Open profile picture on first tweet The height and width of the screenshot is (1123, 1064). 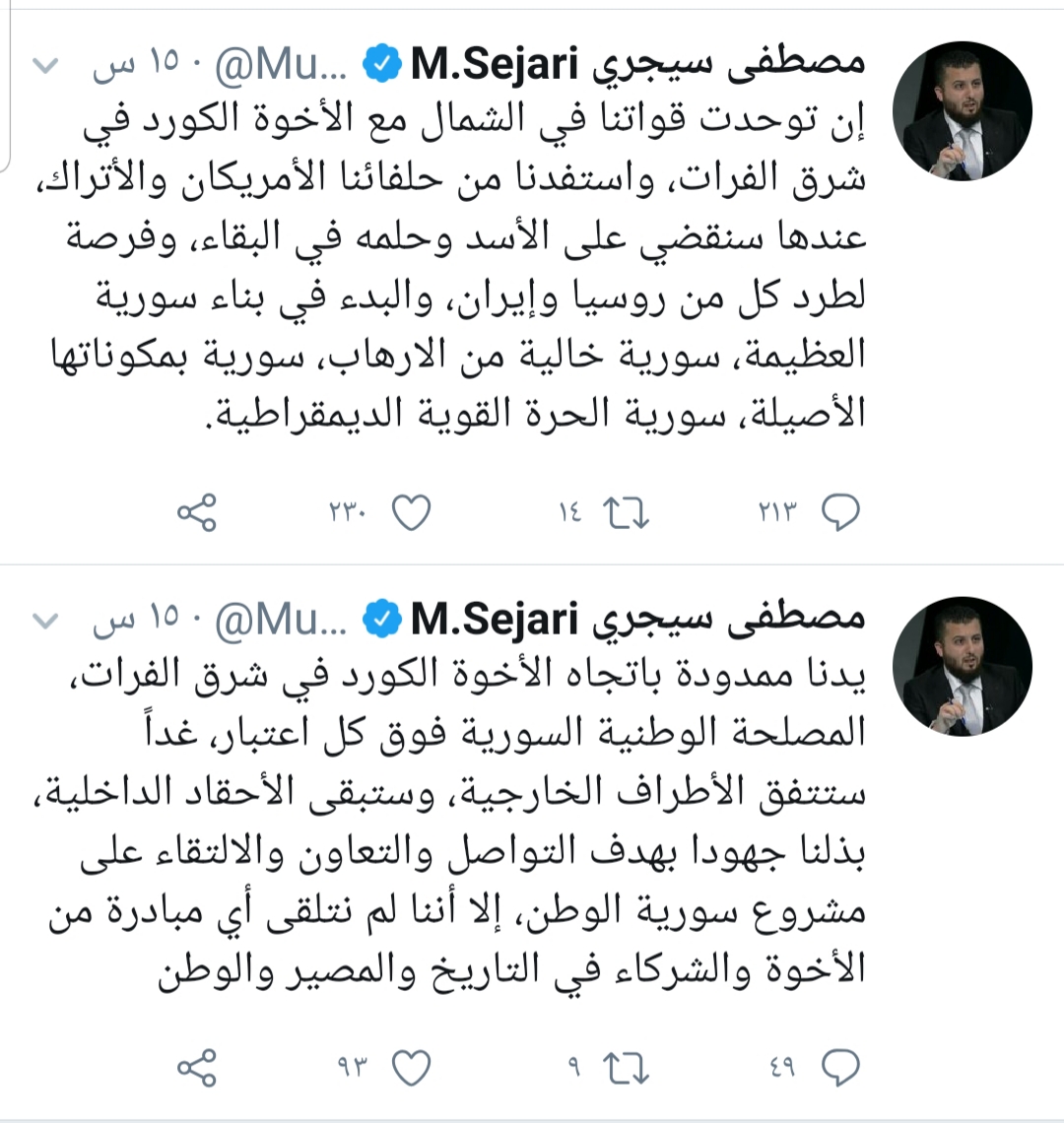coord(962,111)
